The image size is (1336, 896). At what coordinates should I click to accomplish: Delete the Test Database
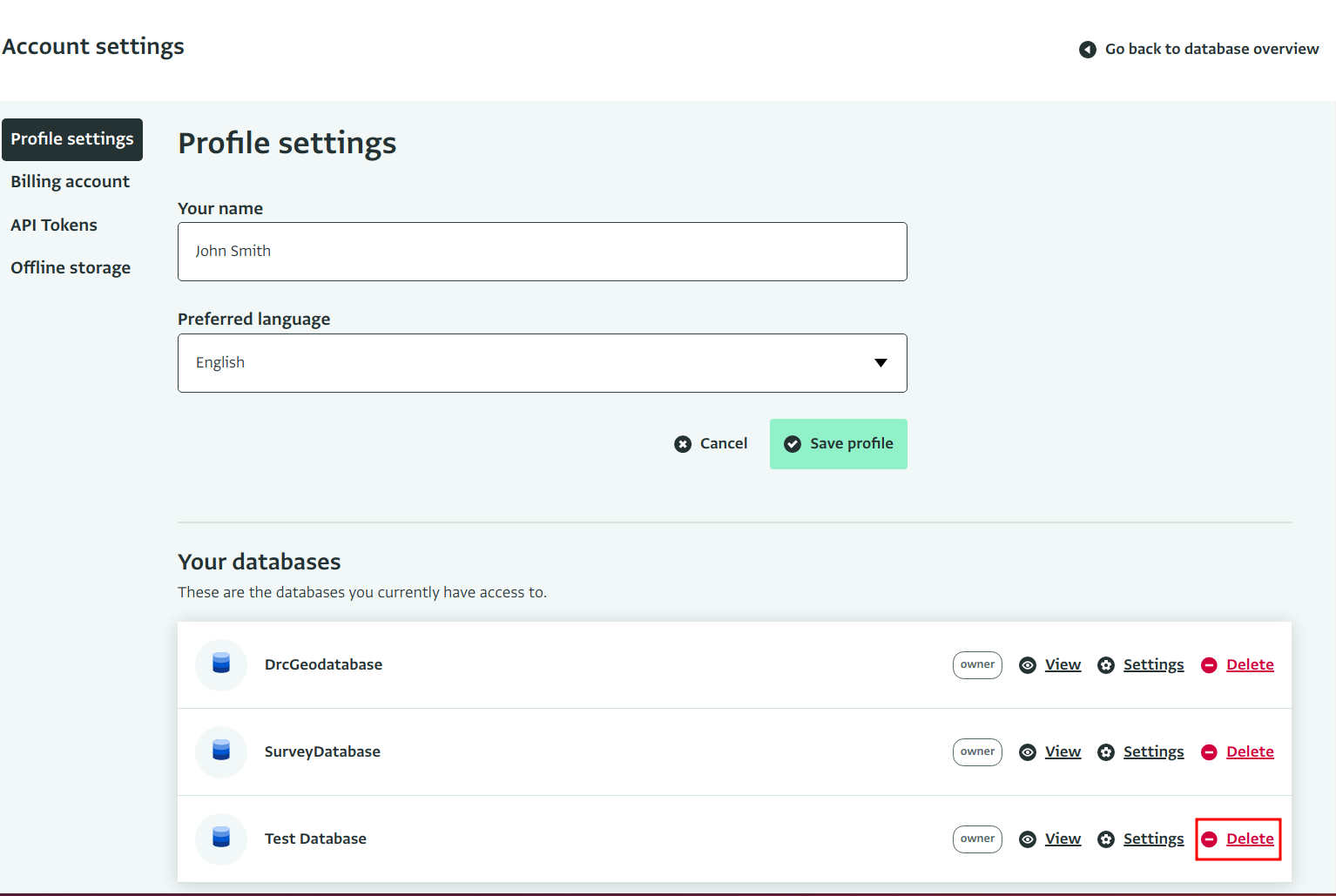point(1250,839)
